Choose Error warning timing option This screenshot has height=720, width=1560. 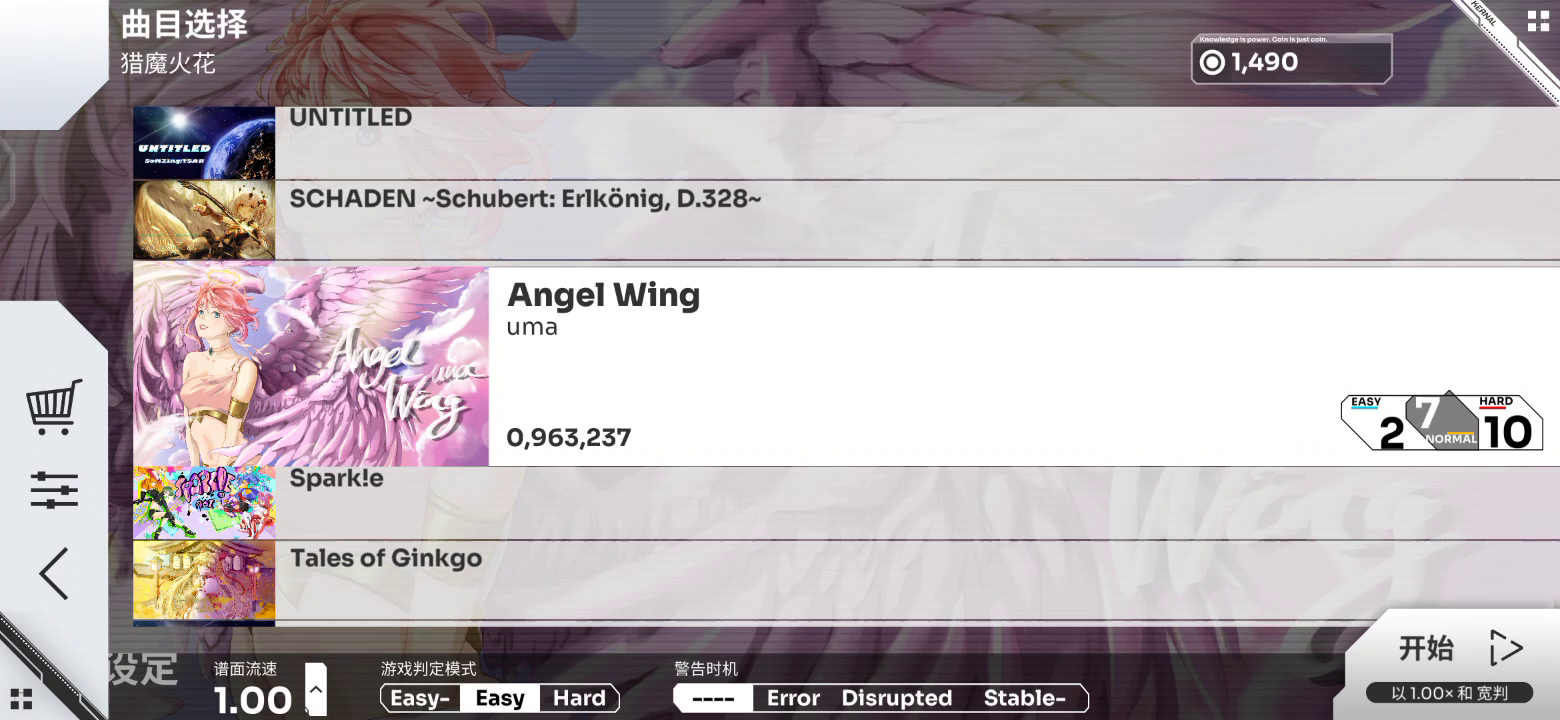(793, 698)
